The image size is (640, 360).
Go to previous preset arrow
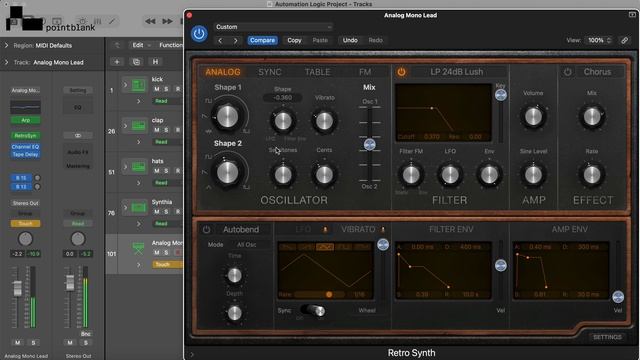(x=220, y=40)
